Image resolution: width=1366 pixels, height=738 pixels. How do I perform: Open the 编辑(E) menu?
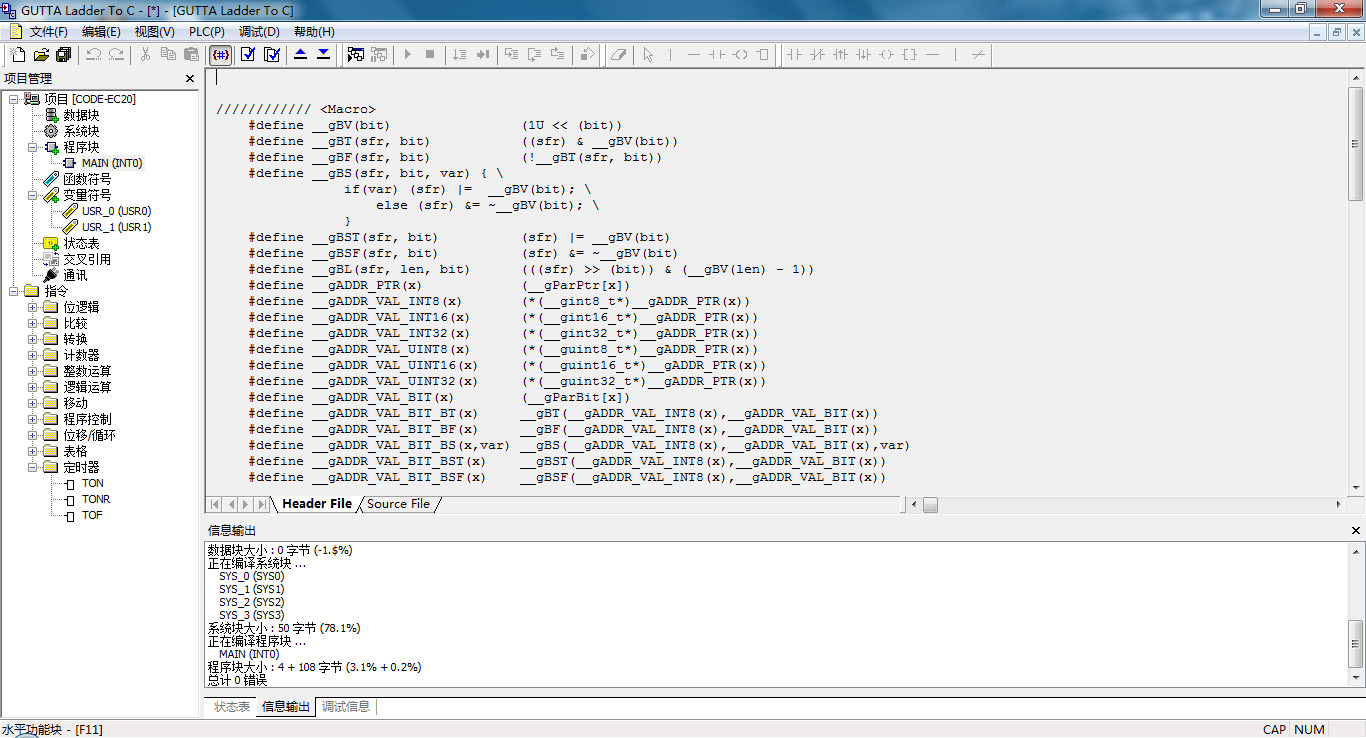click(x=101, y=32)
